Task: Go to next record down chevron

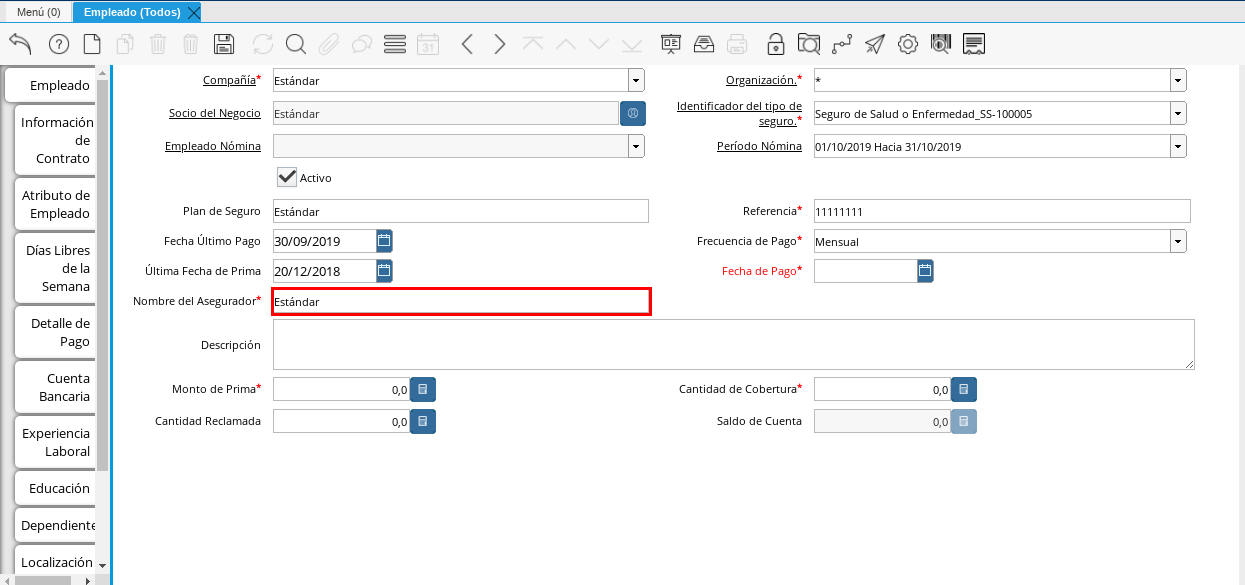Action: pos(599,44)
